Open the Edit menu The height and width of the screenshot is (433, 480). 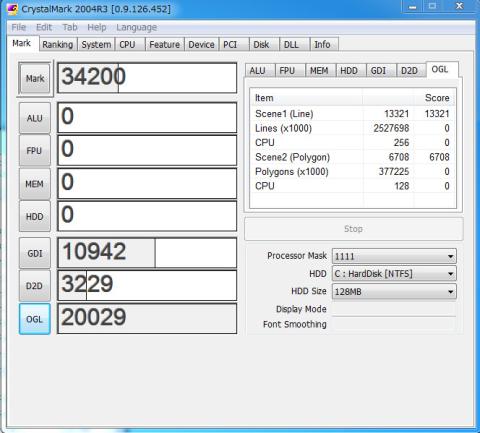click(x=44, y=27)
